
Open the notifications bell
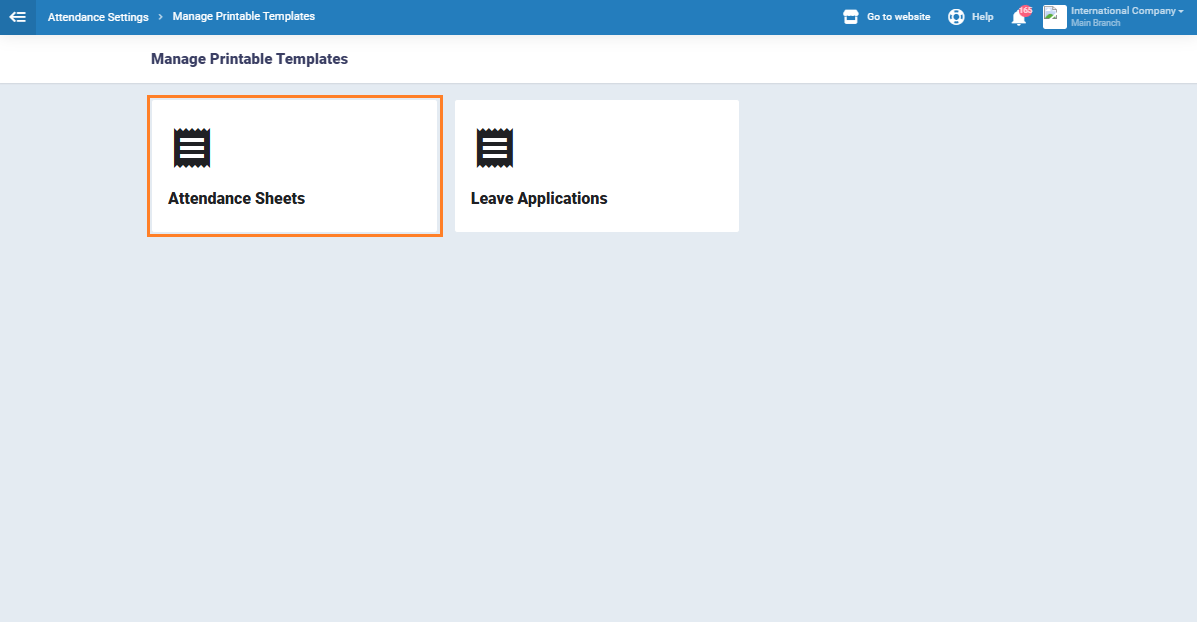click(x=1018, y=19)
